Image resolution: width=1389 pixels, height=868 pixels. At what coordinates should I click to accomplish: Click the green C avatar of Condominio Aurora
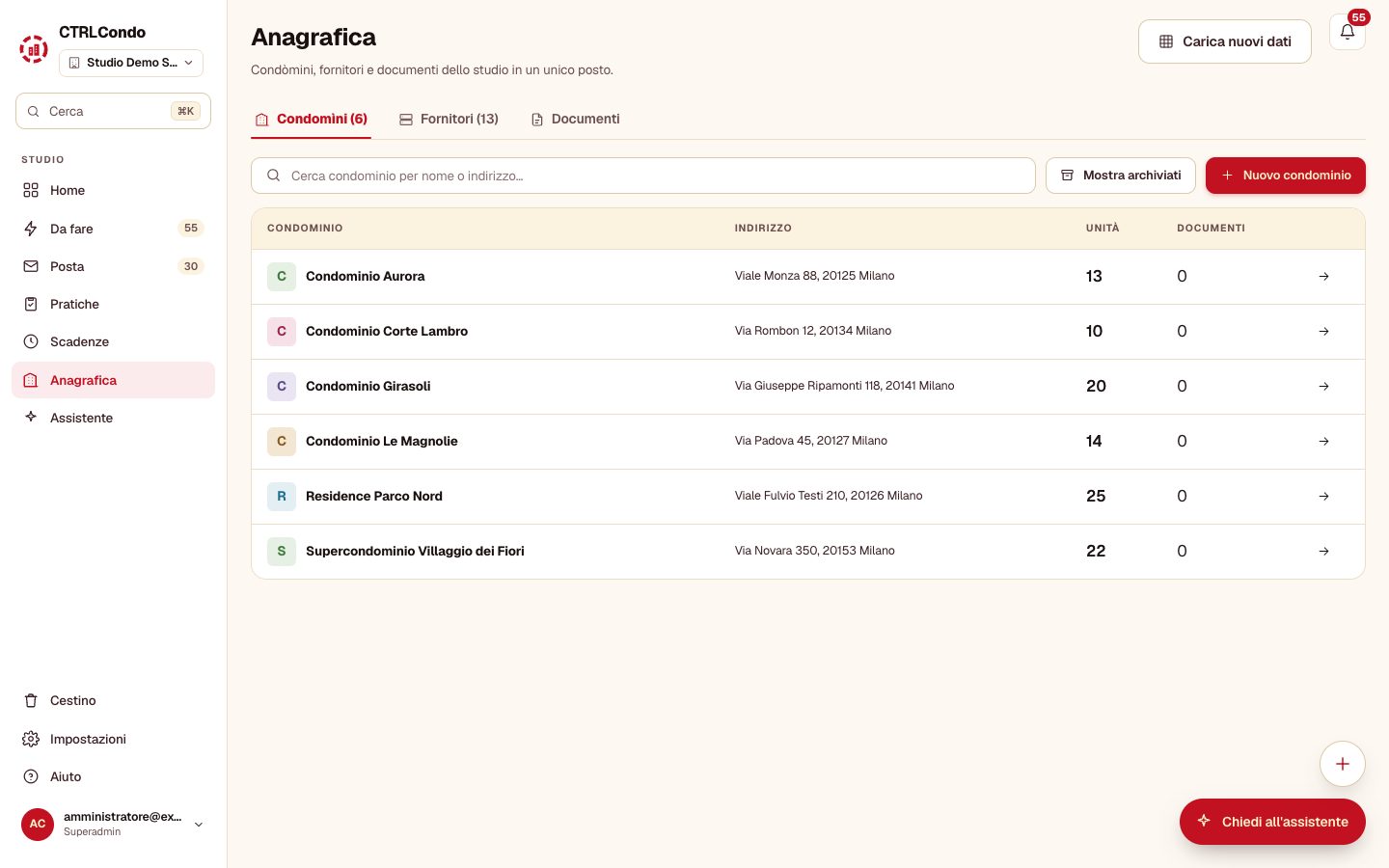282,276
